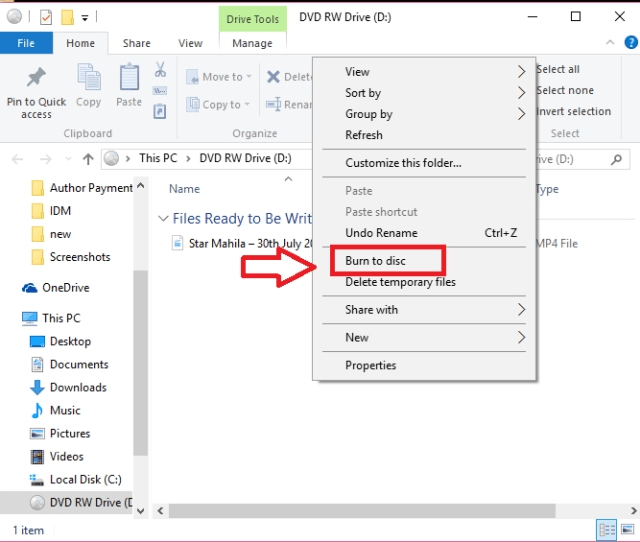Select DVD RW Drive in navigation pane

click(67, 502)
